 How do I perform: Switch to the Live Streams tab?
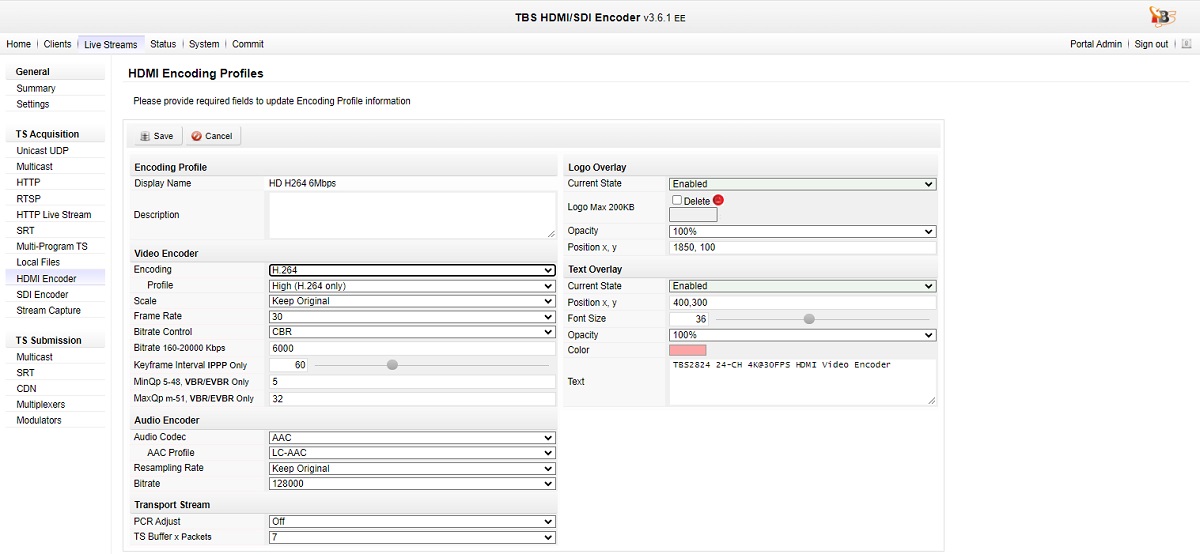point(110,44)
